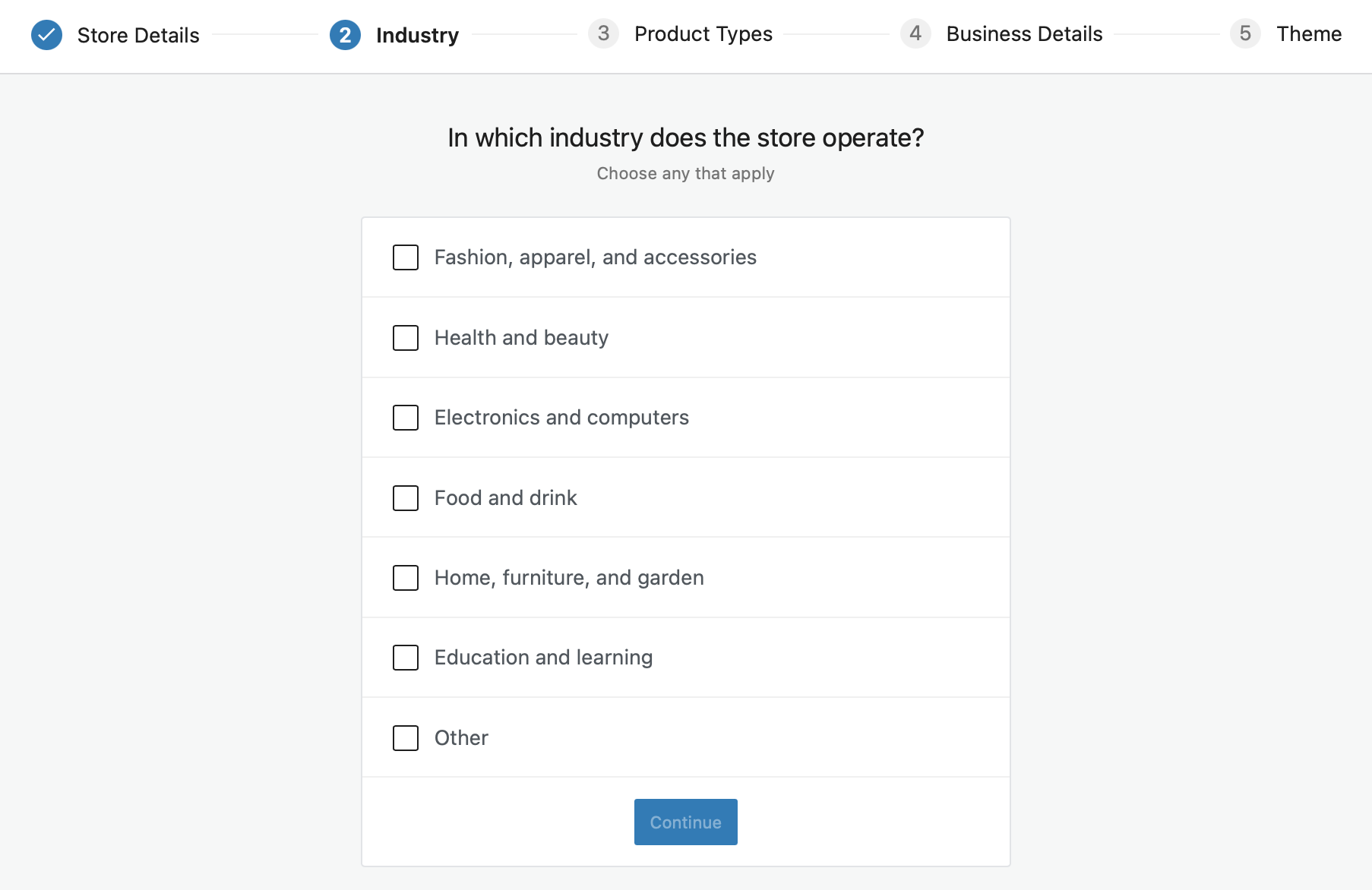The width and height of the screenshot is (1372, 890).
Task: Click the Store Details checkmark icon
Action: pyautogui.click(x=46, y=35)
